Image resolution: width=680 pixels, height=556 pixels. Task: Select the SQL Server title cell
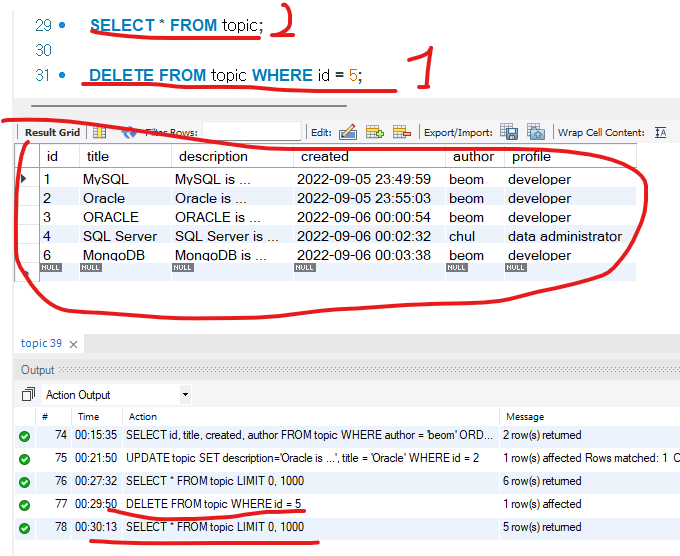point(125,236)
